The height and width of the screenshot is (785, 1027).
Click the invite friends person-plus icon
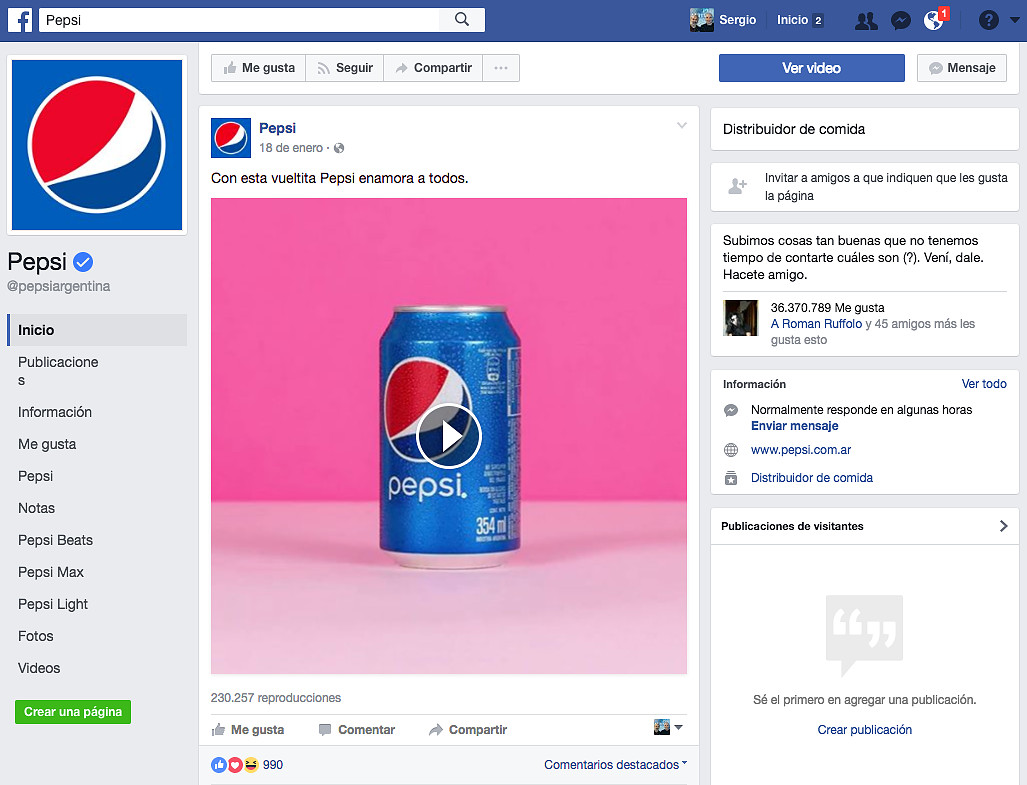coord(738,187)
